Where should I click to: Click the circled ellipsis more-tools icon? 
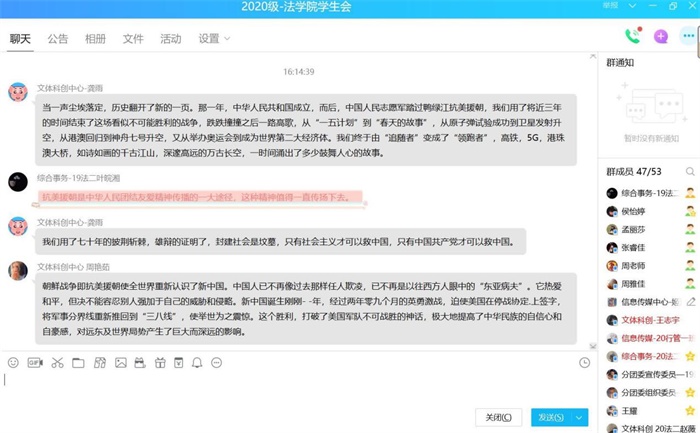(x=217, y=363)
